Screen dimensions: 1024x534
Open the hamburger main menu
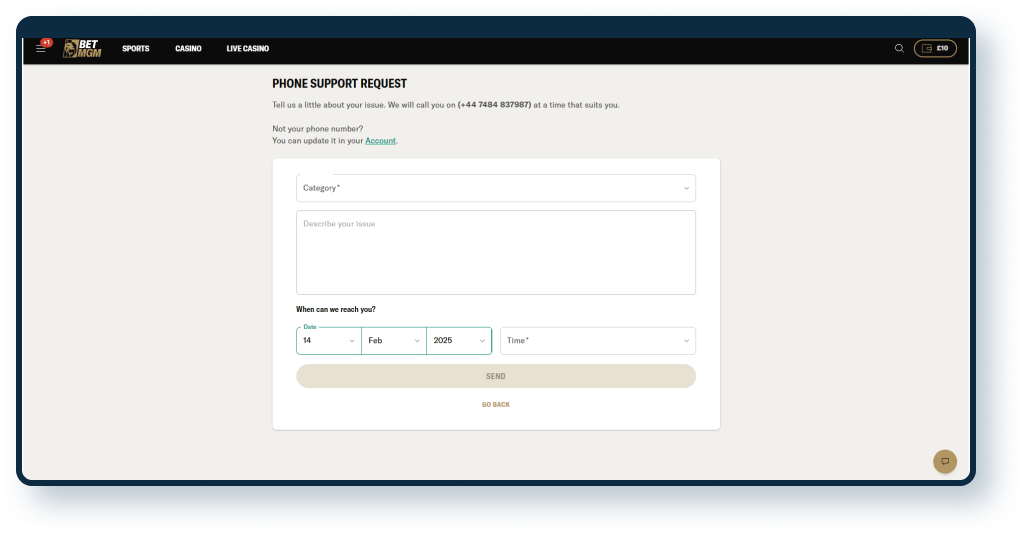(41, 49)
